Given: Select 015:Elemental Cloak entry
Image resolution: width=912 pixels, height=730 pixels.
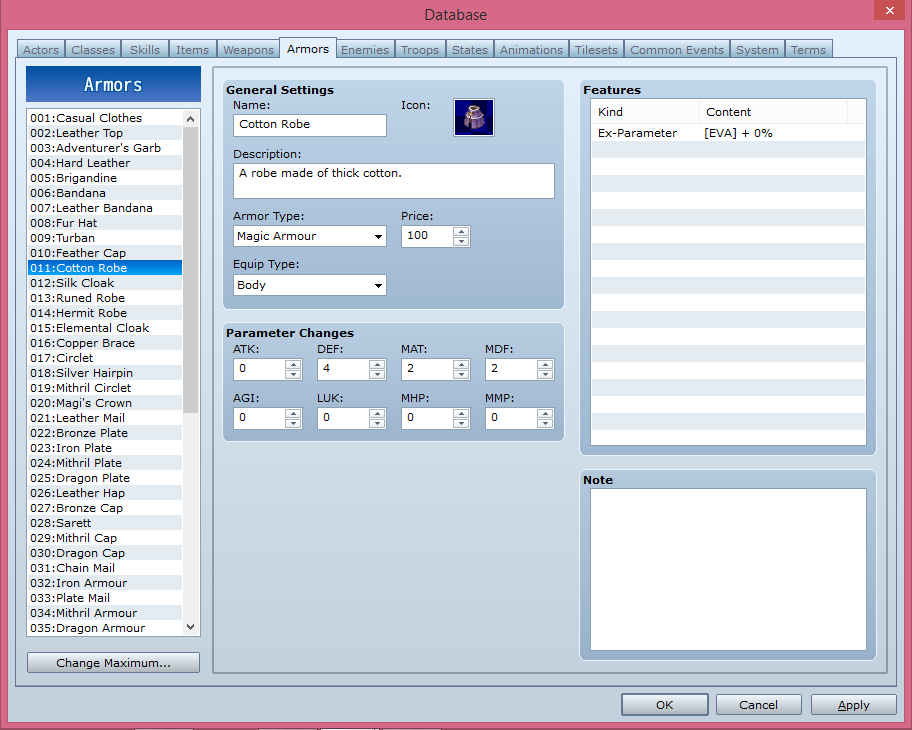Looking at the screenshot, I should (105, 328).
